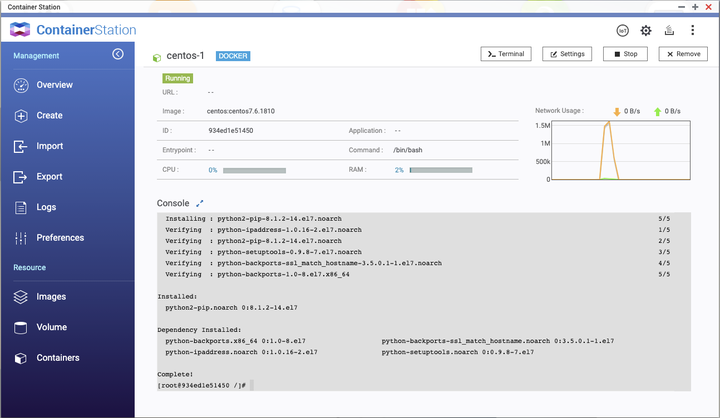Expand the Console with arrow icon
The image size is (720, 418).
[199, 203]
